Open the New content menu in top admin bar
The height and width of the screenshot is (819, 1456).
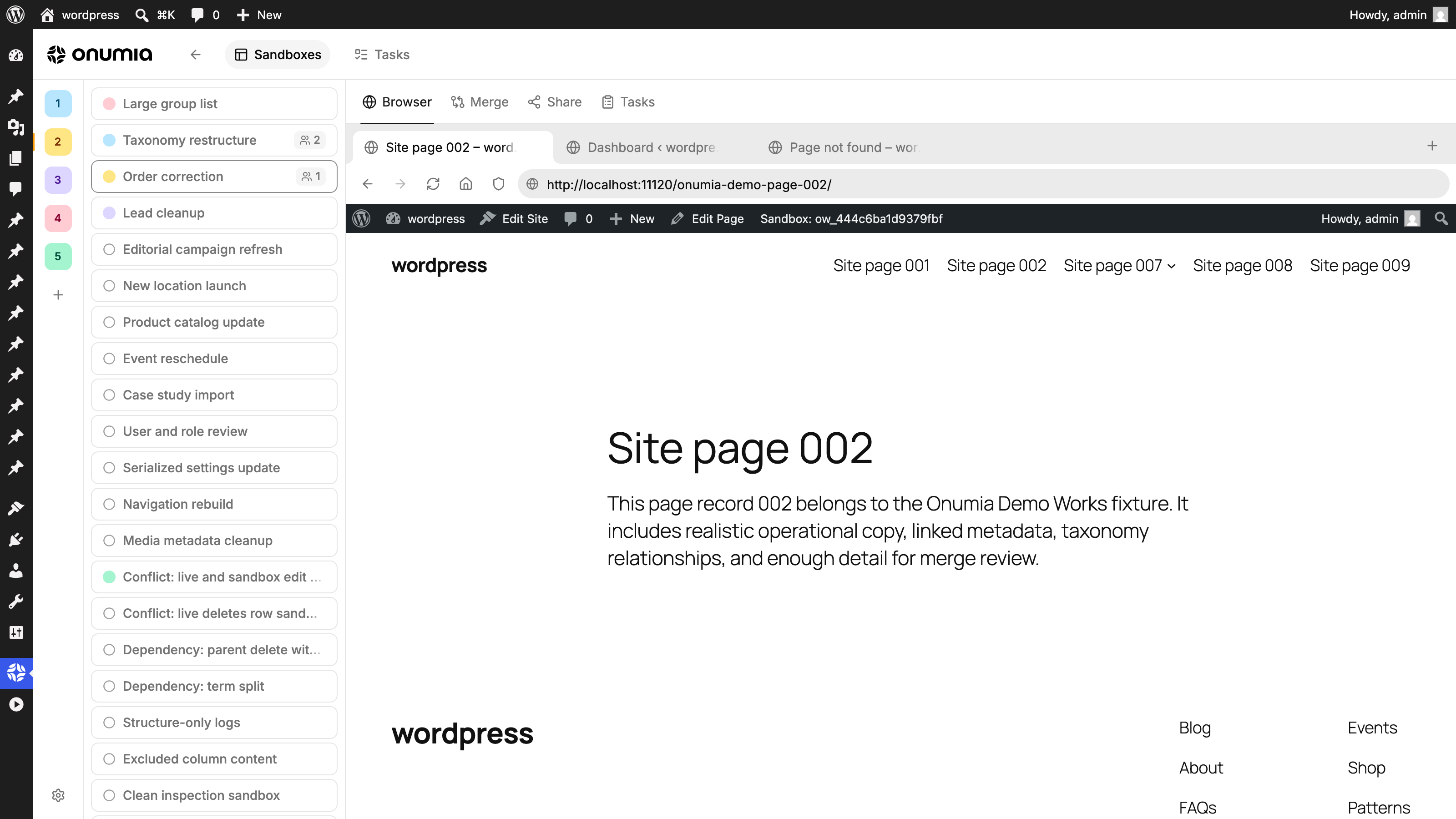[259, 15]
